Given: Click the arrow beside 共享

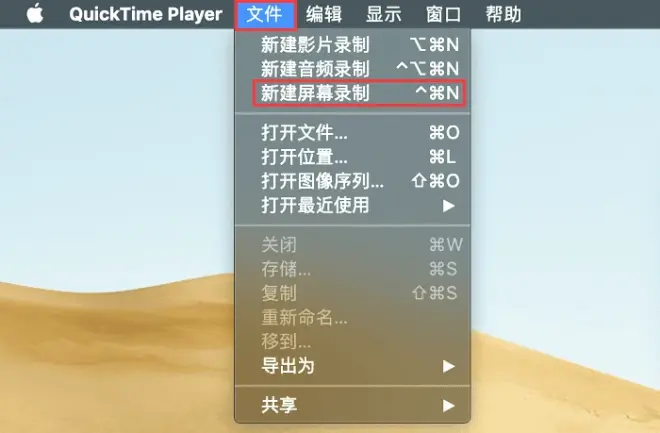Looking at the screenshot, I should click(x=449, y=406).
